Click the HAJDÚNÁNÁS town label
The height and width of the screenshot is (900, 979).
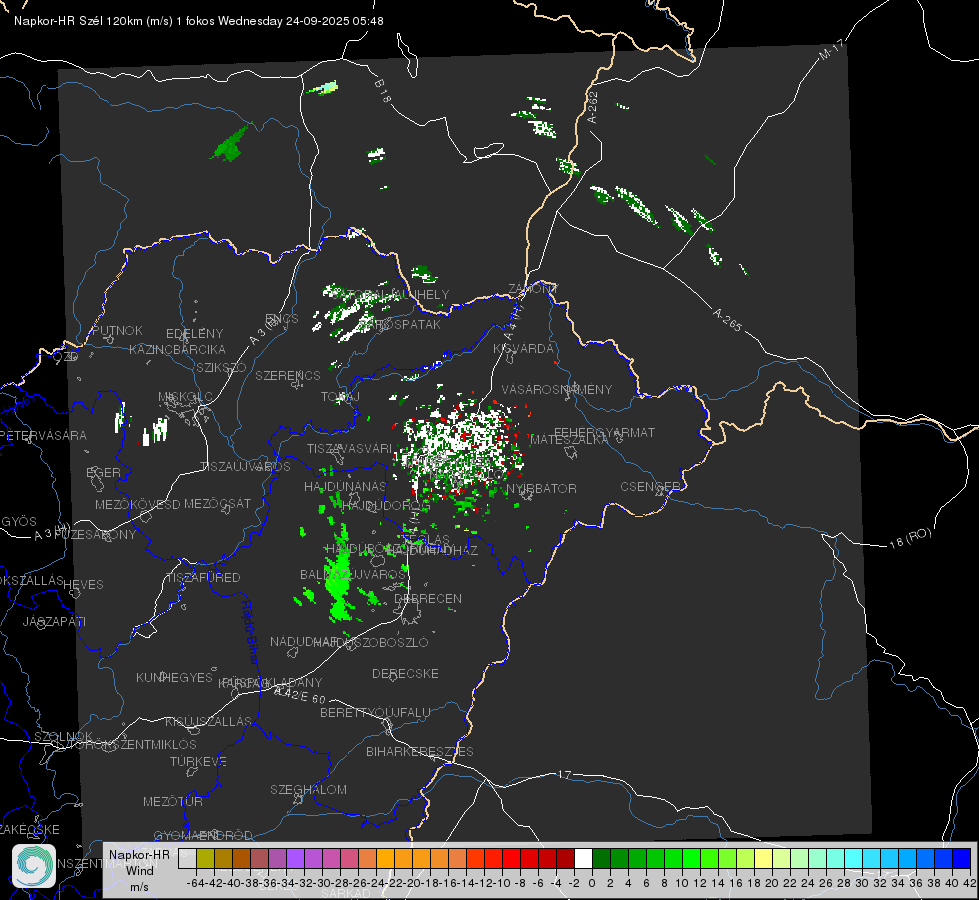(x=345, y=486)
